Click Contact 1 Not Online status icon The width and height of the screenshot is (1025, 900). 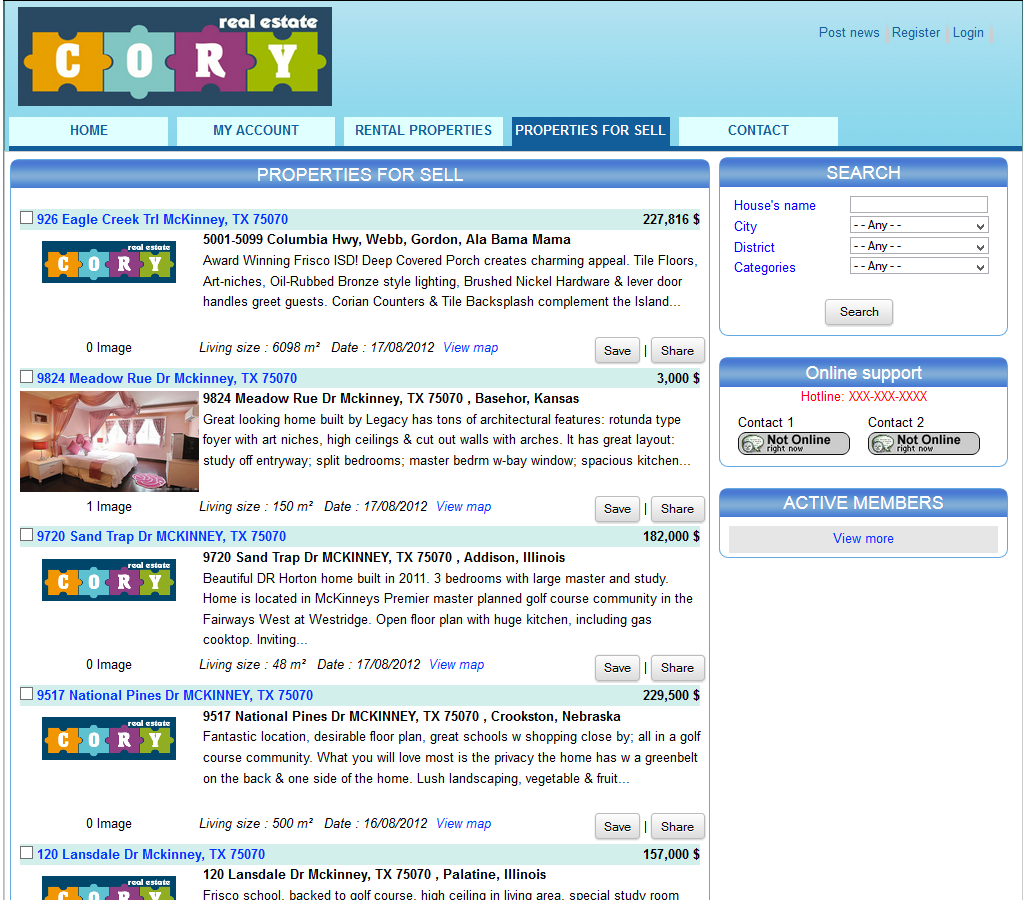(x=793, y=444)
